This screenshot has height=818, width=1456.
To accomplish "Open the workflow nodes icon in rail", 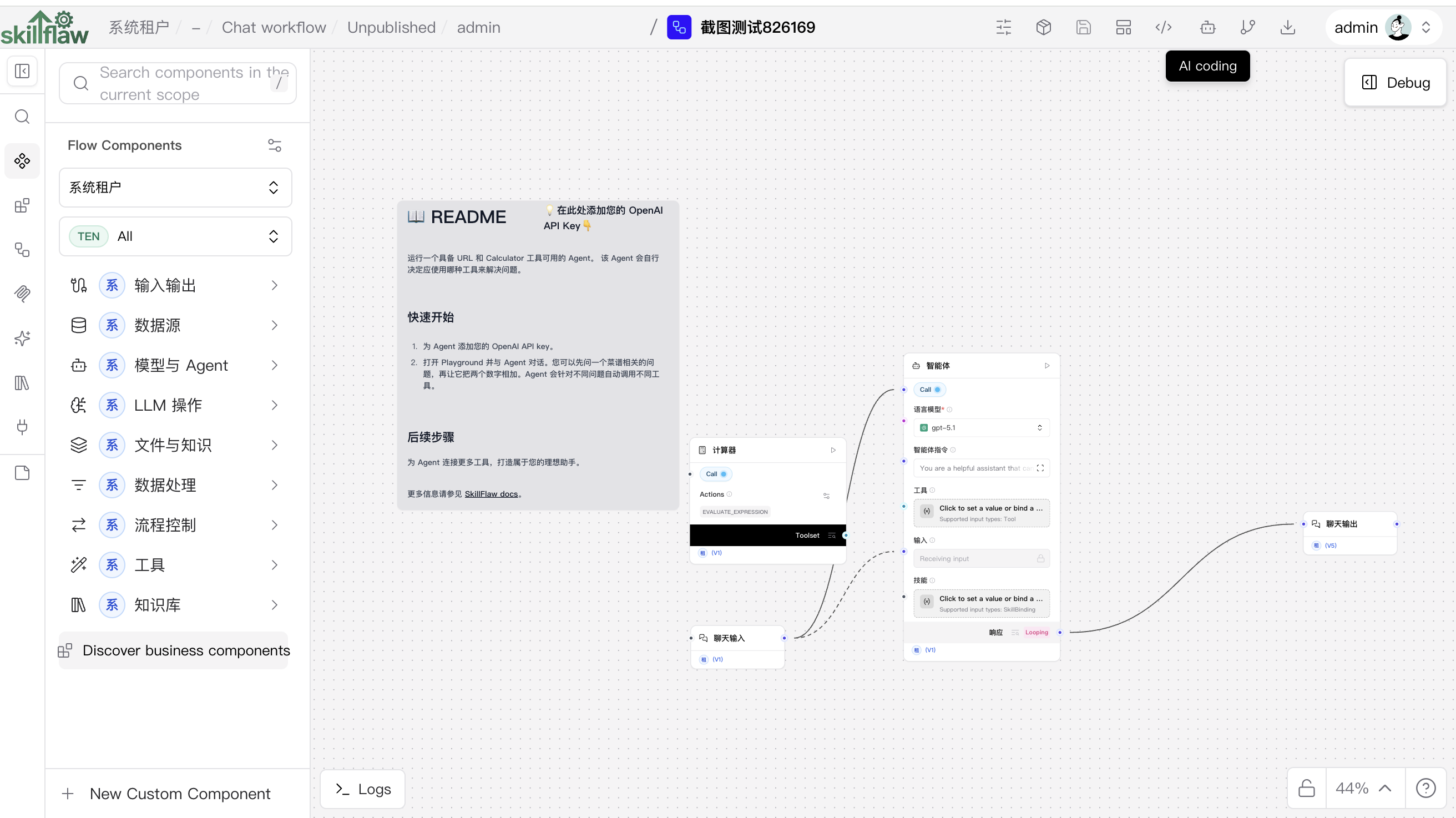I will coord(22,250).
